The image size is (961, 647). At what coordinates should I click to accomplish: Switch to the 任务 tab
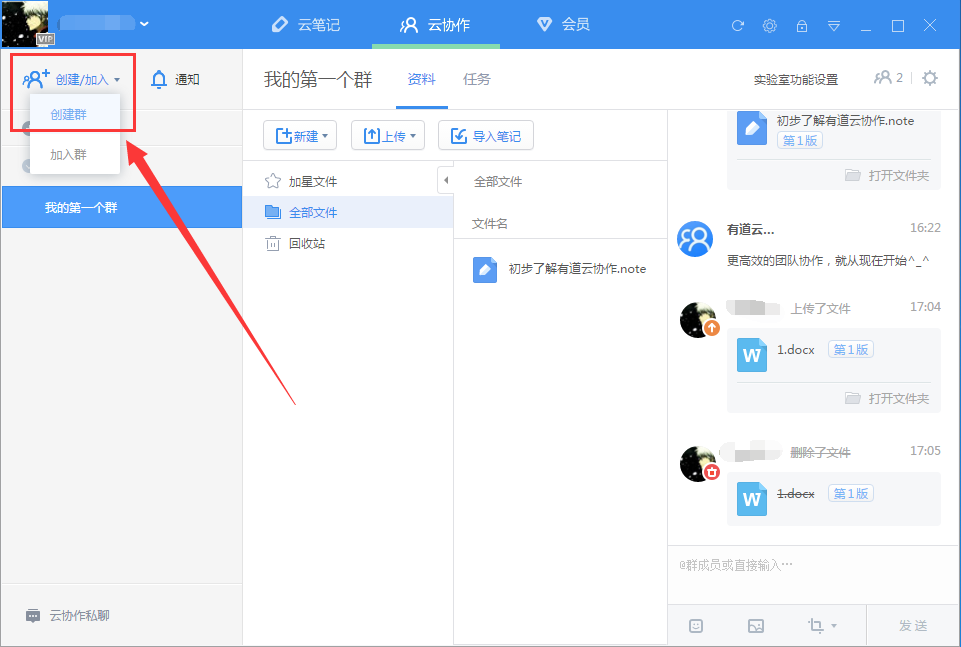click(476, 78)
